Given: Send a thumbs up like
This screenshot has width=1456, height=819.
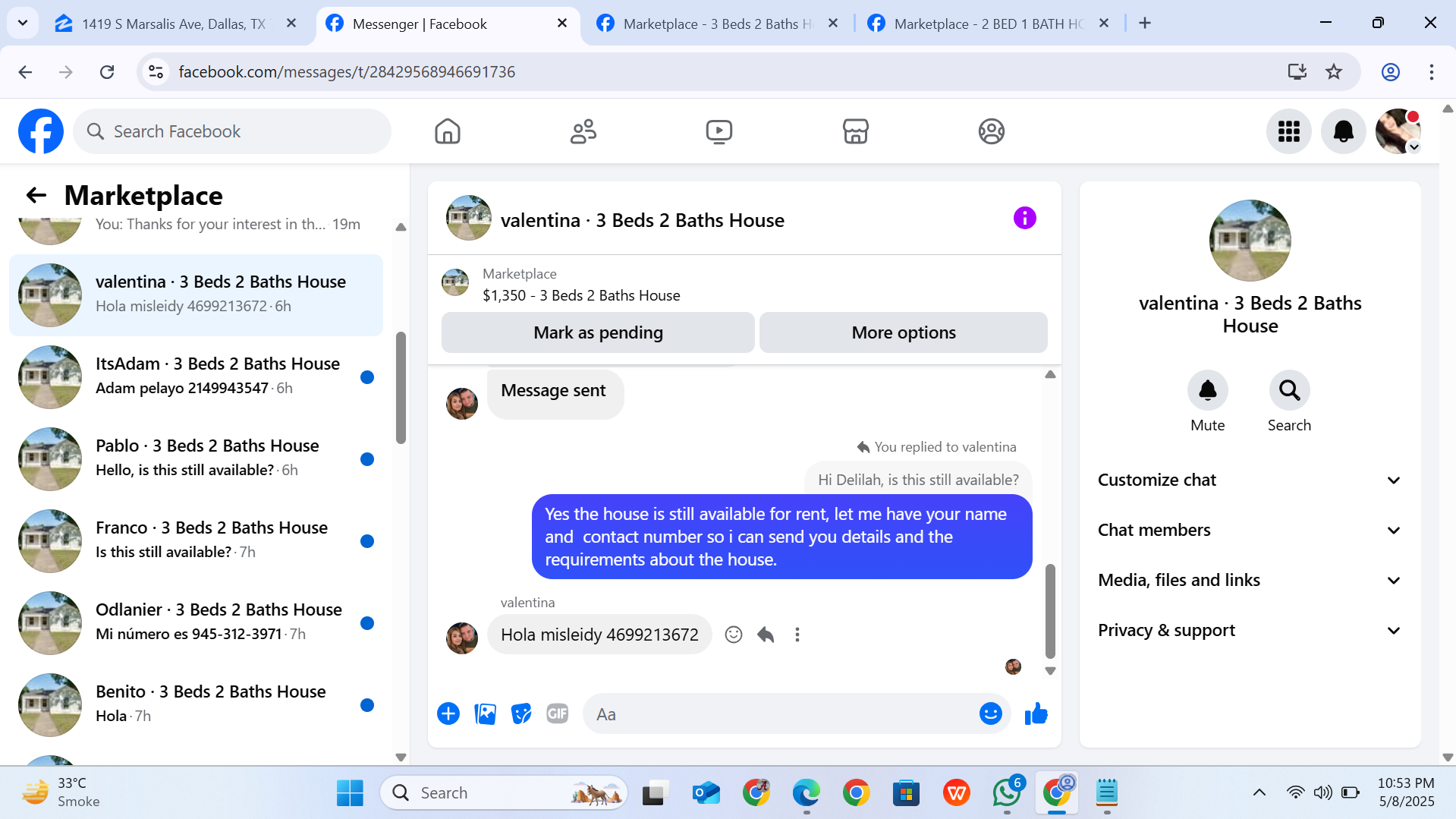Looking at the screenshot, I should pos(1036,713).
